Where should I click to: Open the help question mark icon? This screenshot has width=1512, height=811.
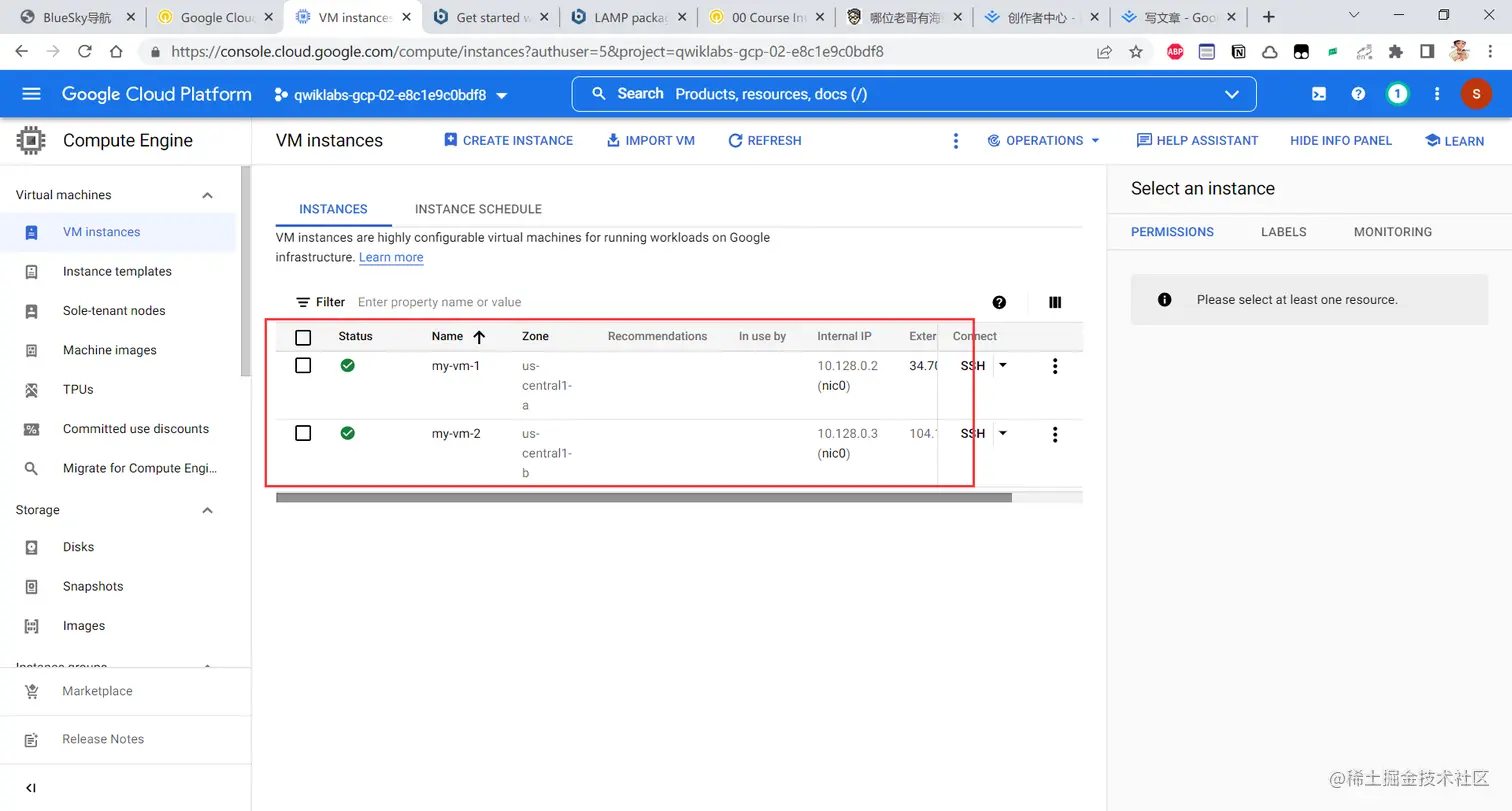click(1358, 94)
